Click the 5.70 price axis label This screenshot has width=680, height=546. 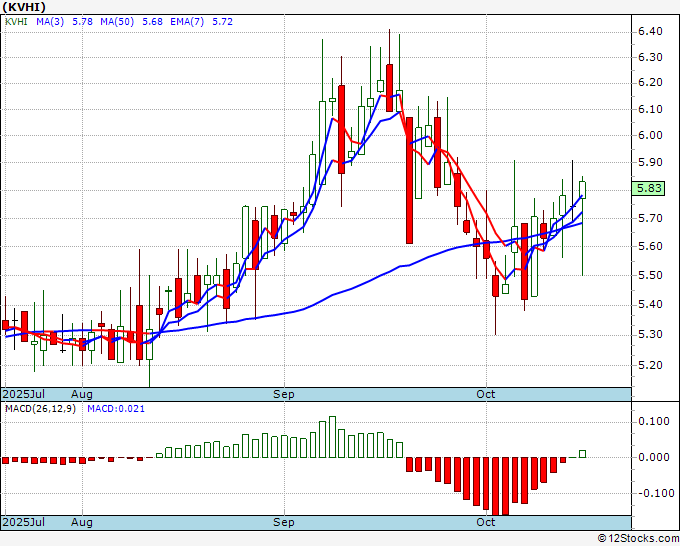pyautogui.click(x=650, y=218)
